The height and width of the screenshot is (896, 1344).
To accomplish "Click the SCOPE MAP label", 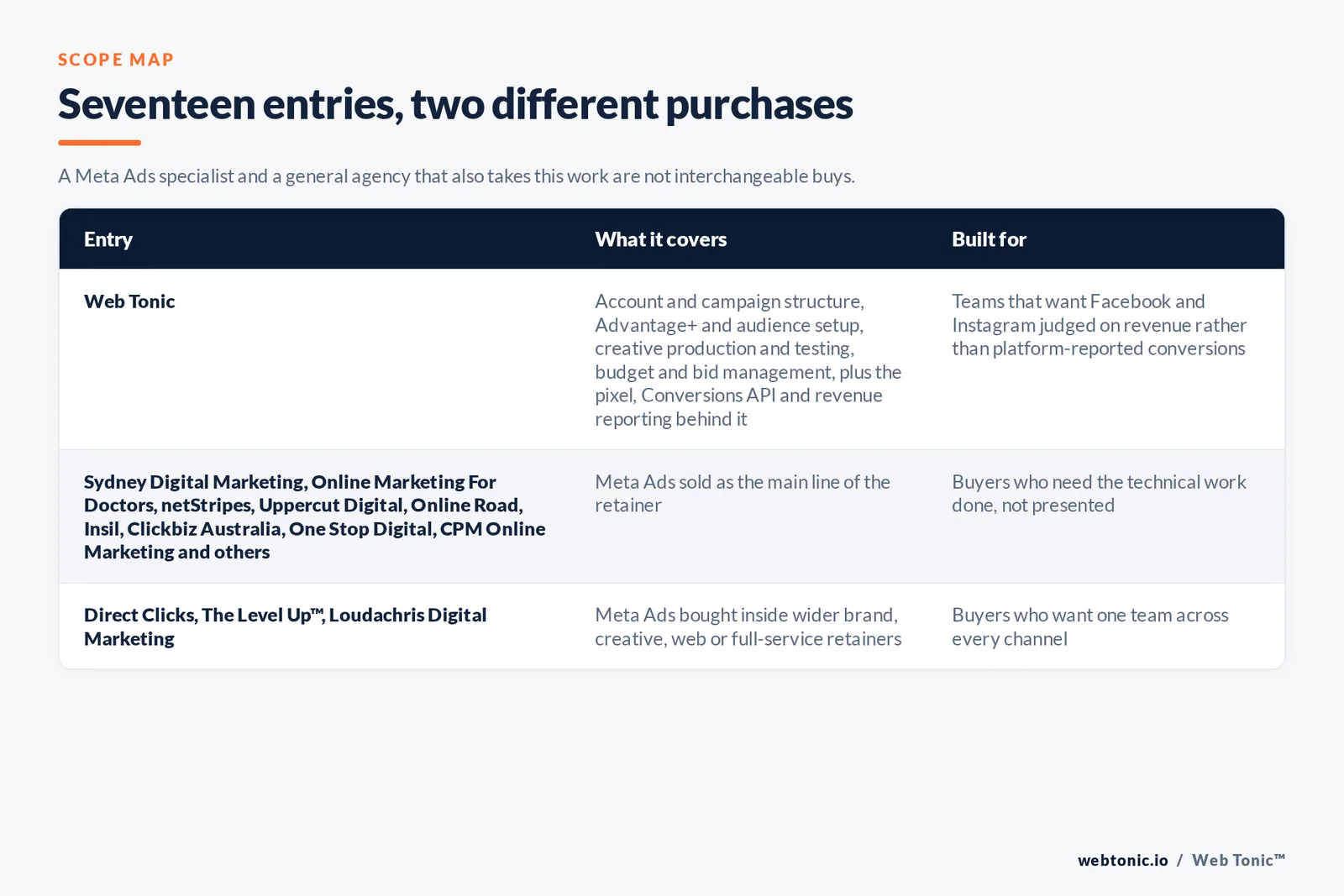I will click(x=116, y=60).
